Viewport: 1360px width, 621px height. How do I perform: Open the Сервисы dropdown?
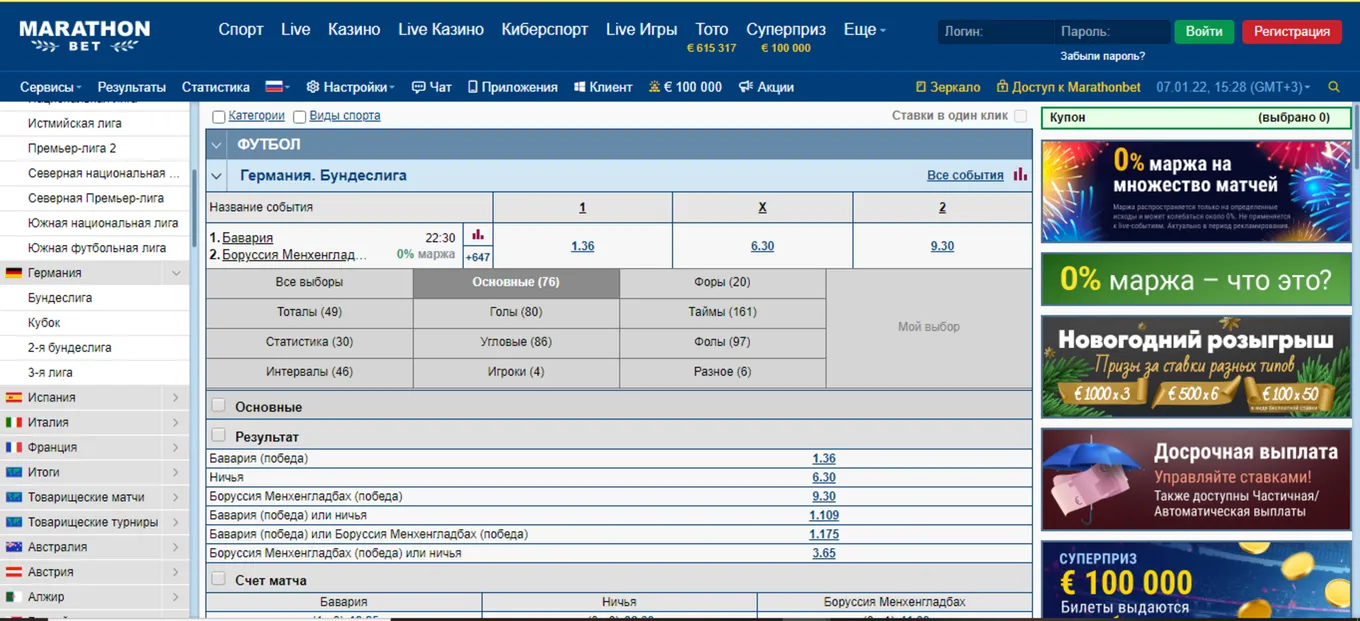click(51, 87)
